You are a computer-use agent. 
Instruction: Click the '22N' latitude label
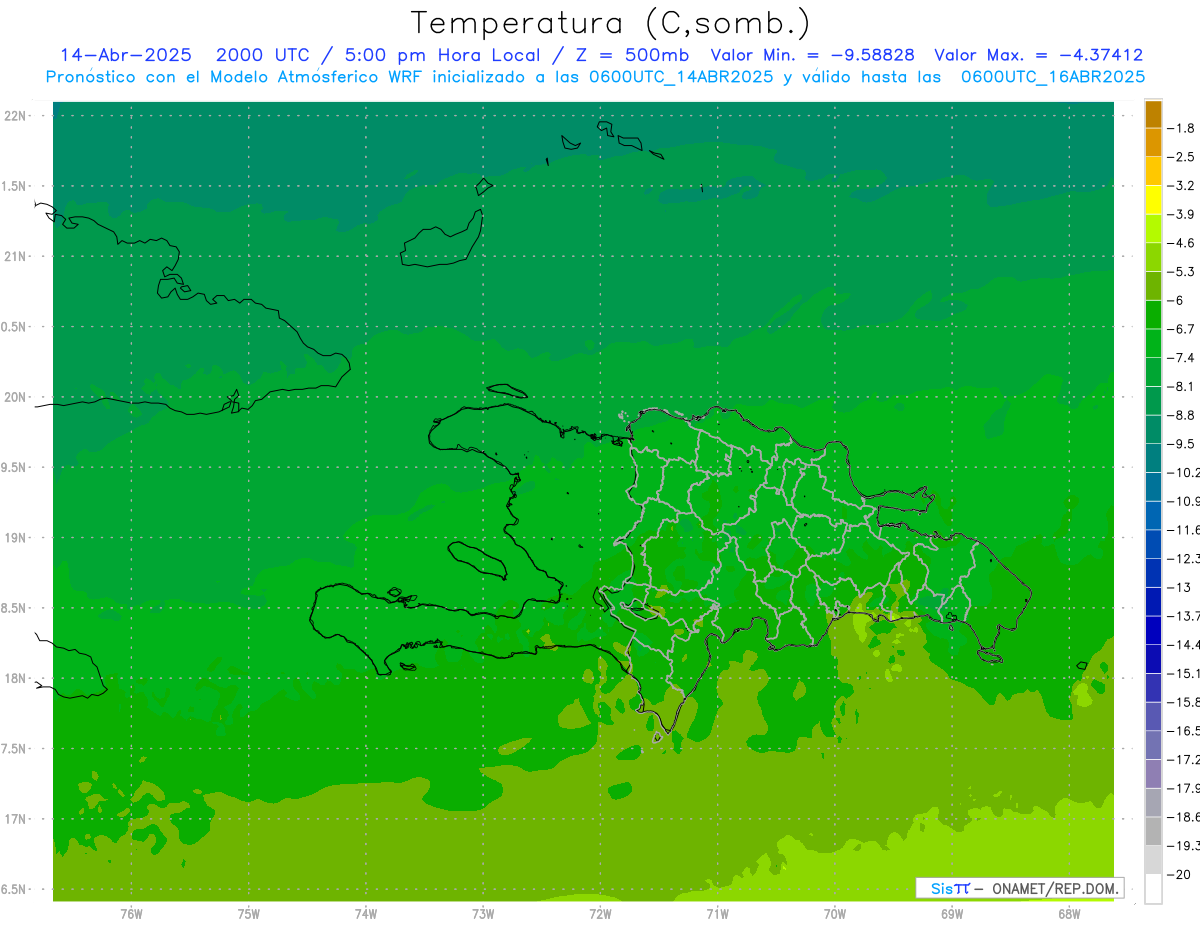tap(16, 116)
